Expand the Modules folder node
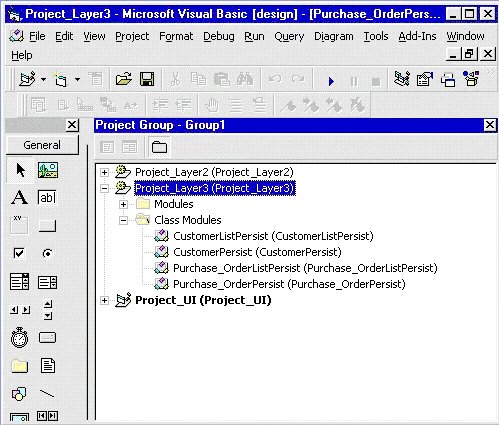 pos(123,204)
